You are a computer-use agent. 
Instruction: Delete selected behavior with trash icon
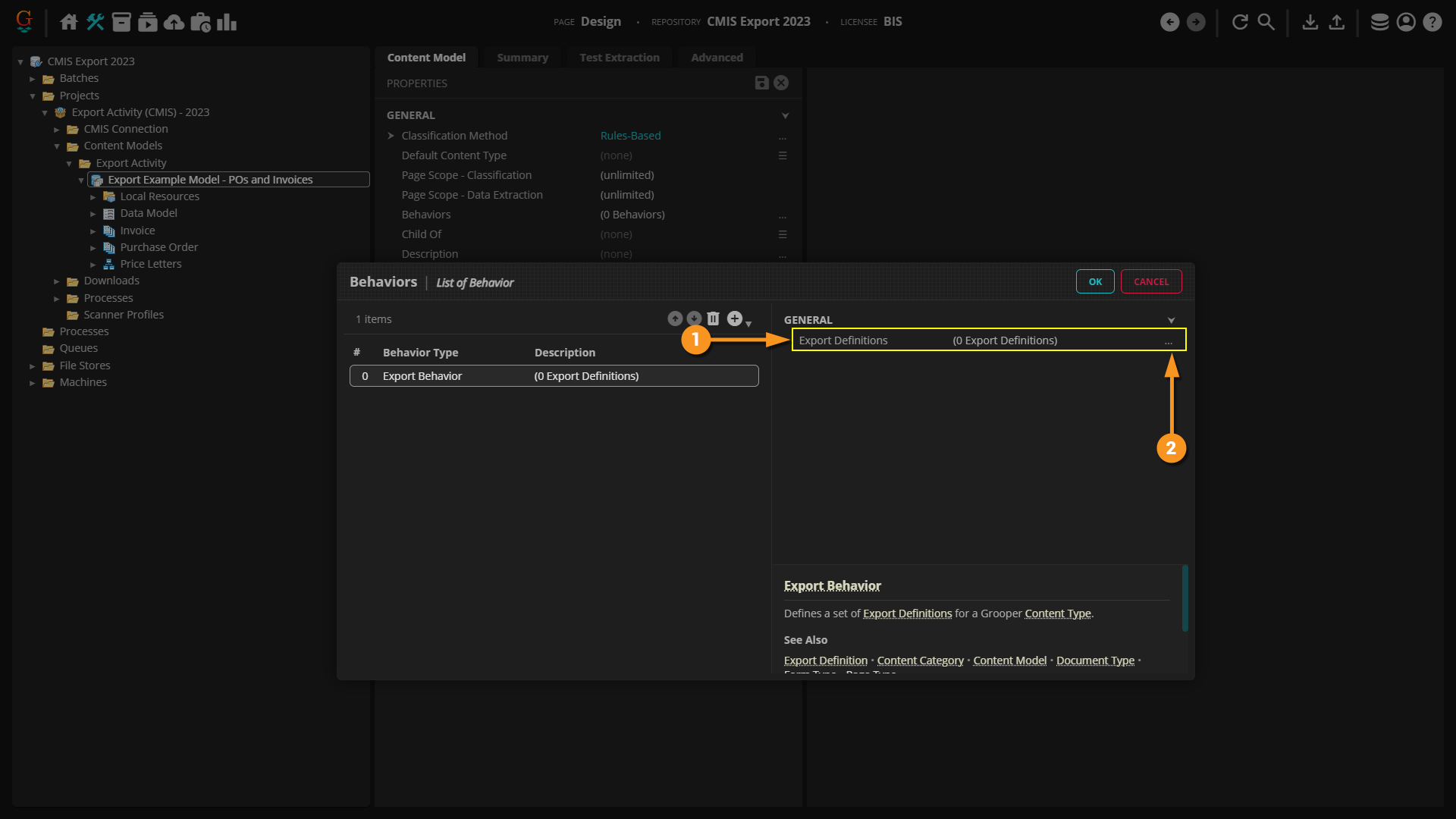click(713, 318)
